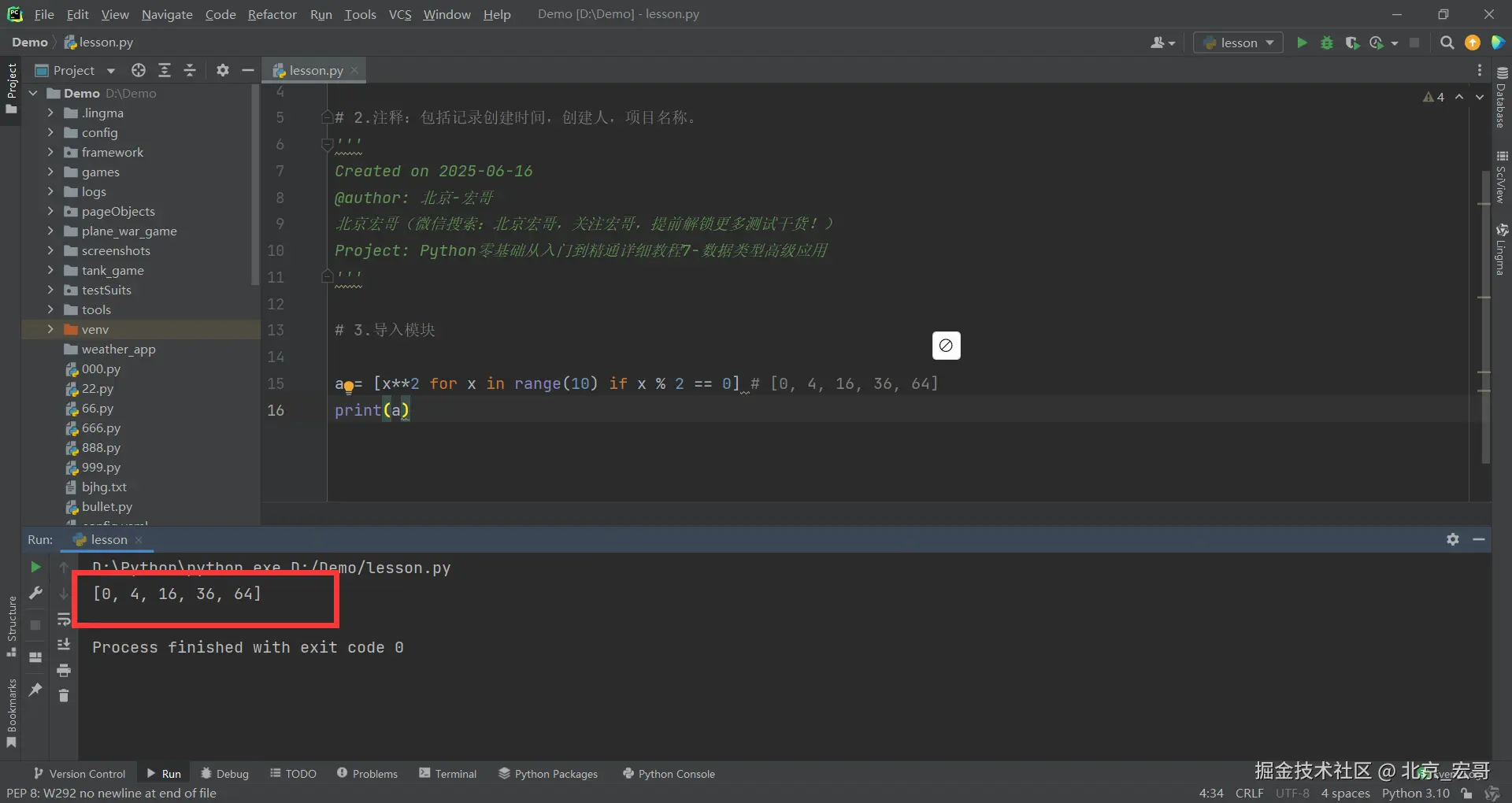Open Python Packages tool window
1512x803 pixels.
pyautogui.click(x=548, y=774)
